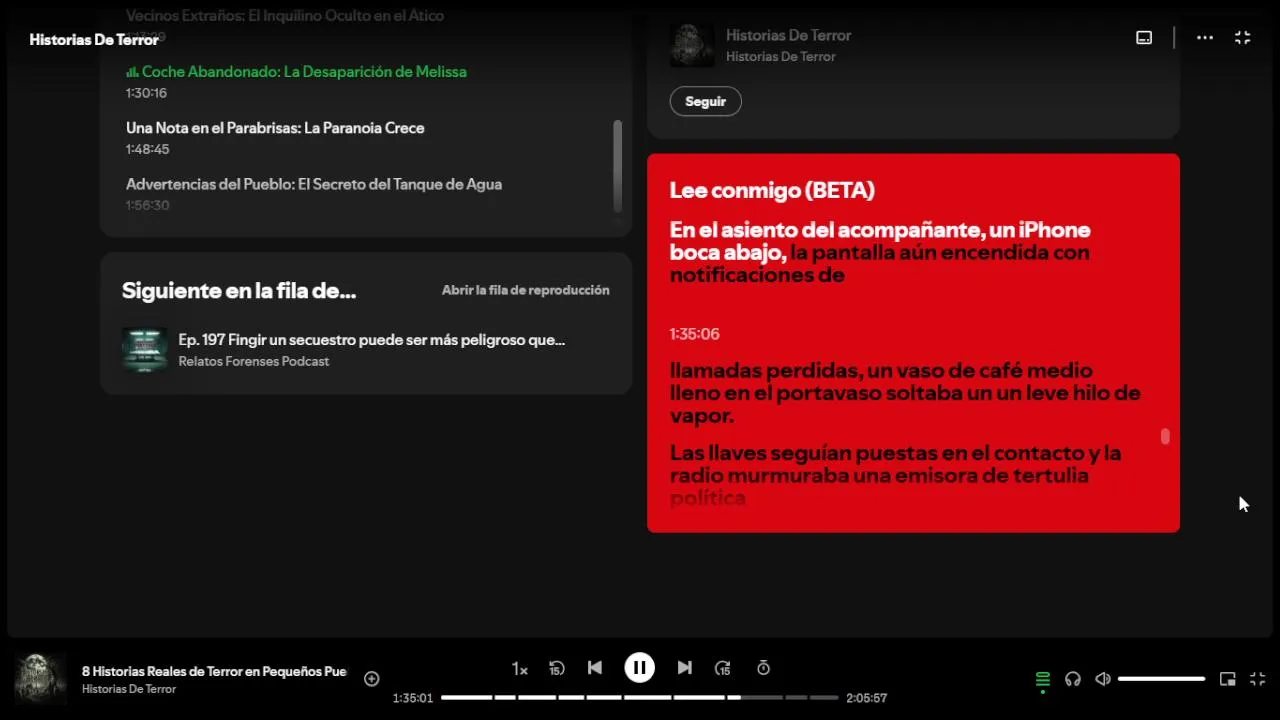The image size is (1280, 720).
Task: Open Historias De Terror link under episode title
Action: [129, 689]
